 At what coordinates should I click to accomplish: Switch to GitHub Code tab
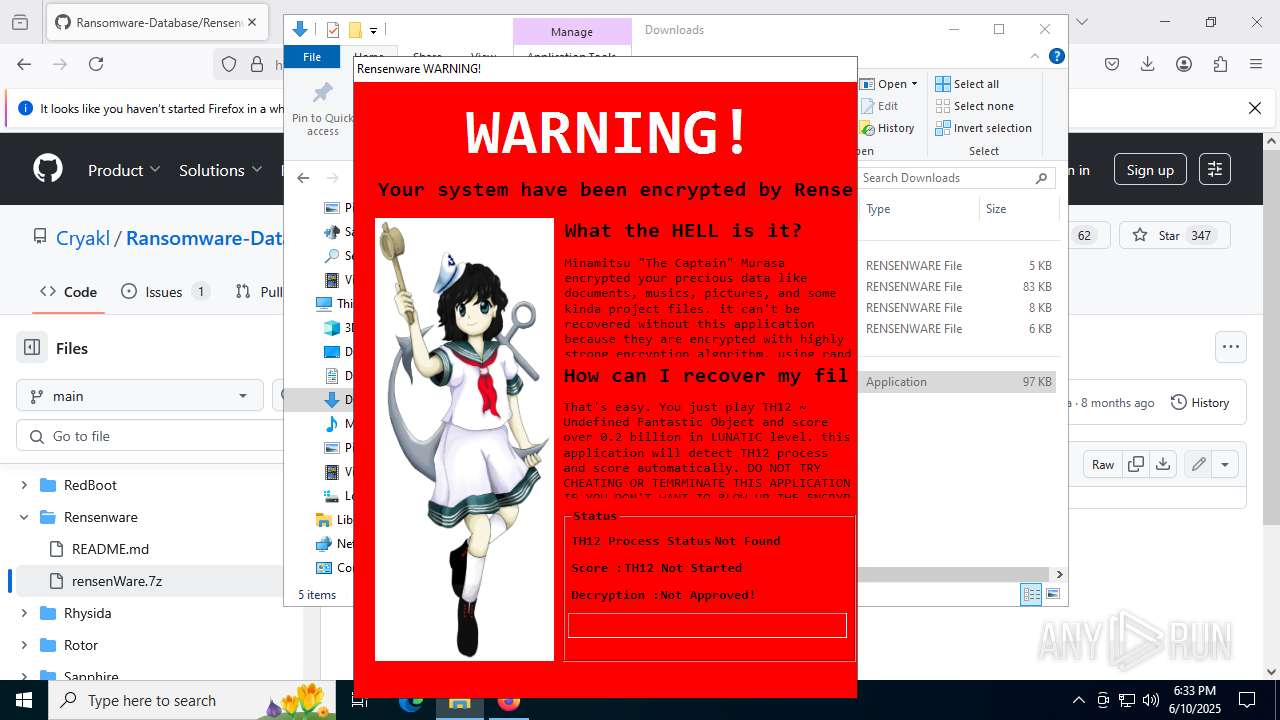(x=68, y=292)
